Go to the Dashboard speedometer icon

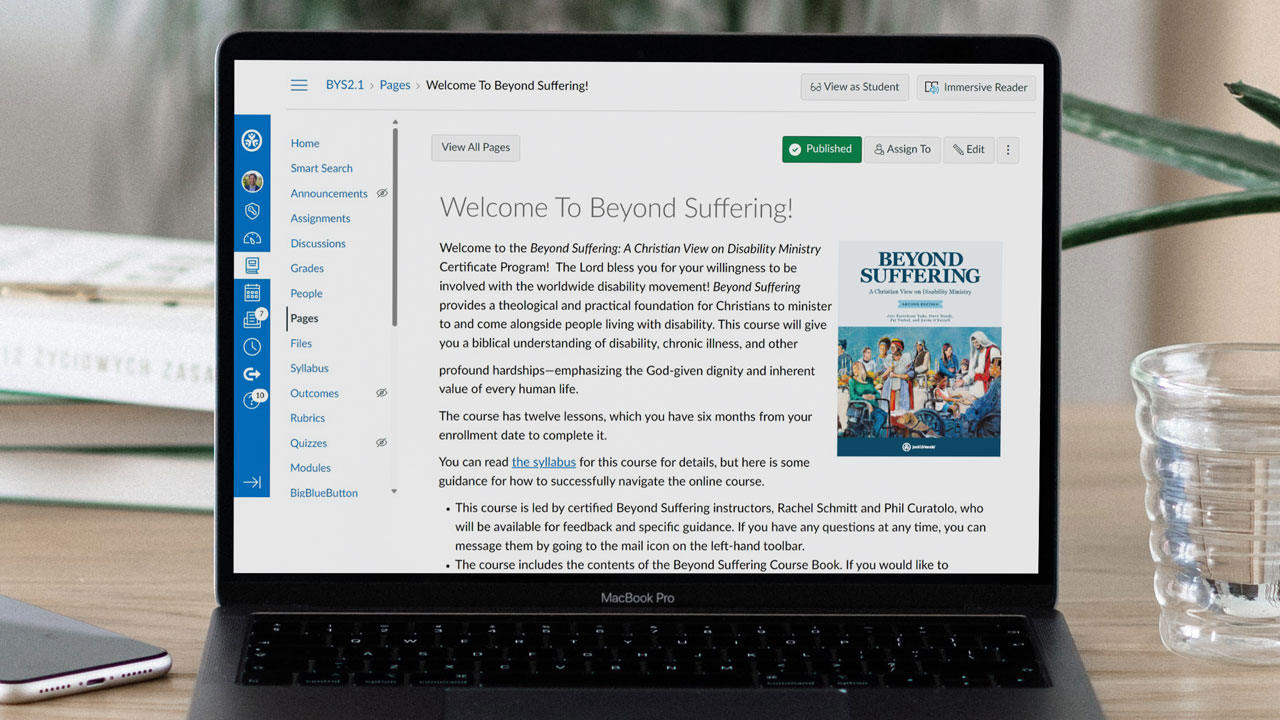pos(252,238)
